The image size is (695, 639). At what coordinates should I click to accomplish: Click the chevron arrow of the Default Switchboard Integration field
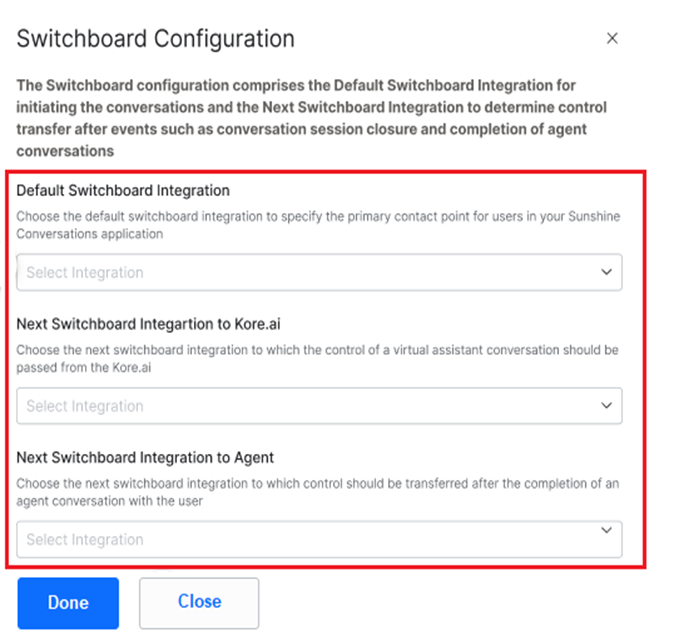(x=606, y=271)
